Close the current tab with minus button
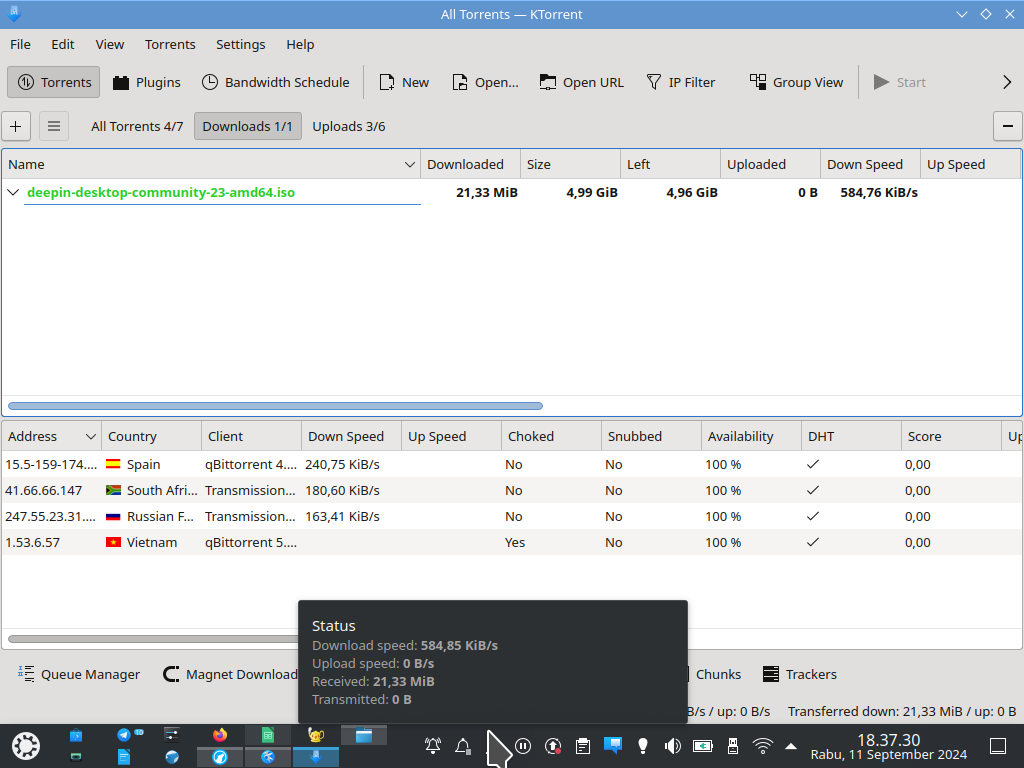1024x768 pixels. coord(1007,126)
